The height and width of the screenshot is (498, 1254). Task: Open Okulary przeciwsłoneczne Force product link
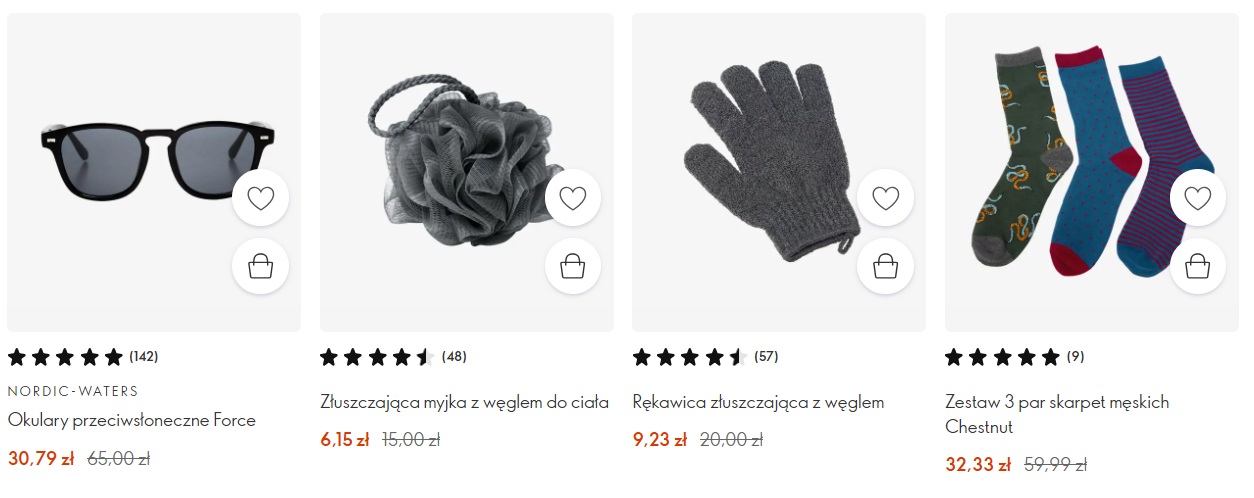(132, 420)
